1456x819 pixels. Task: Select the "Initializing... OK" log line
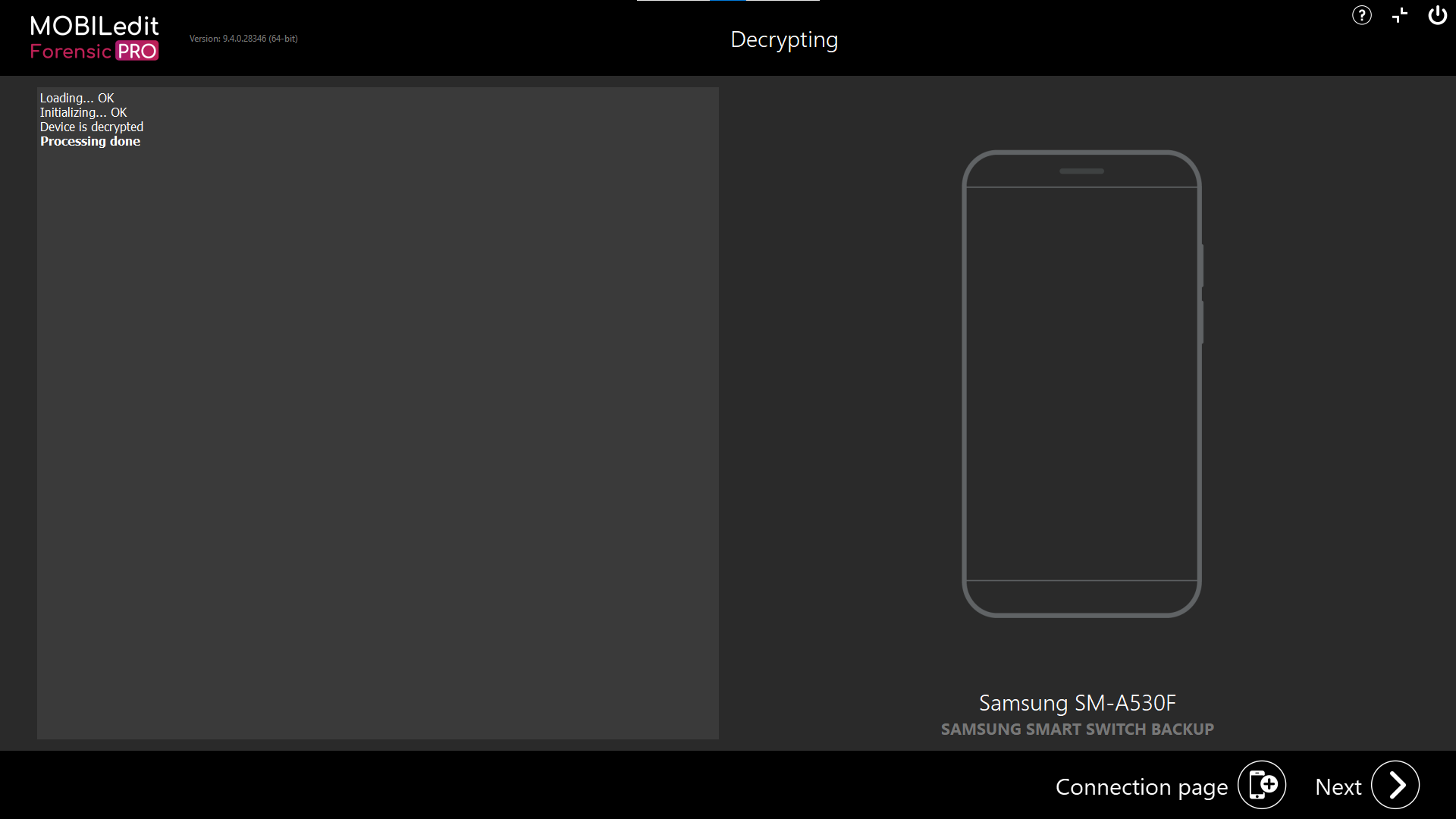[83, 112]
